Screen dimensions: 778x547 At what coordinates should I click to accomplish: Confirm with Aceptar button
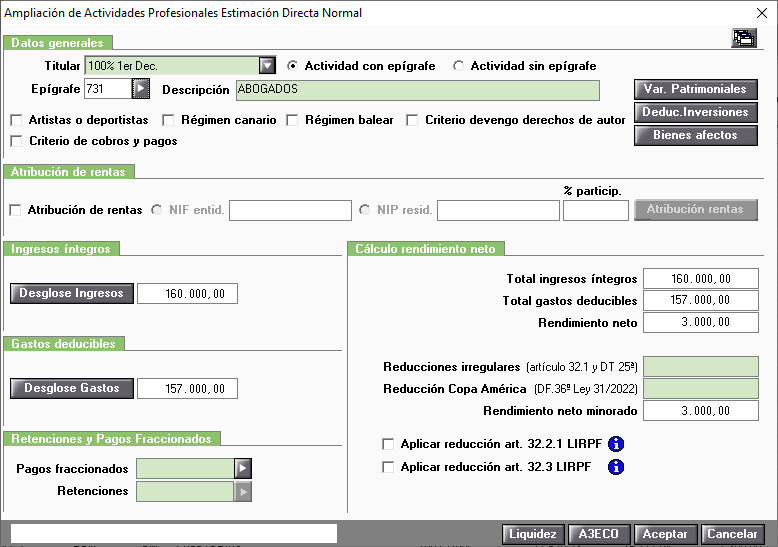[x=665, y=534]
